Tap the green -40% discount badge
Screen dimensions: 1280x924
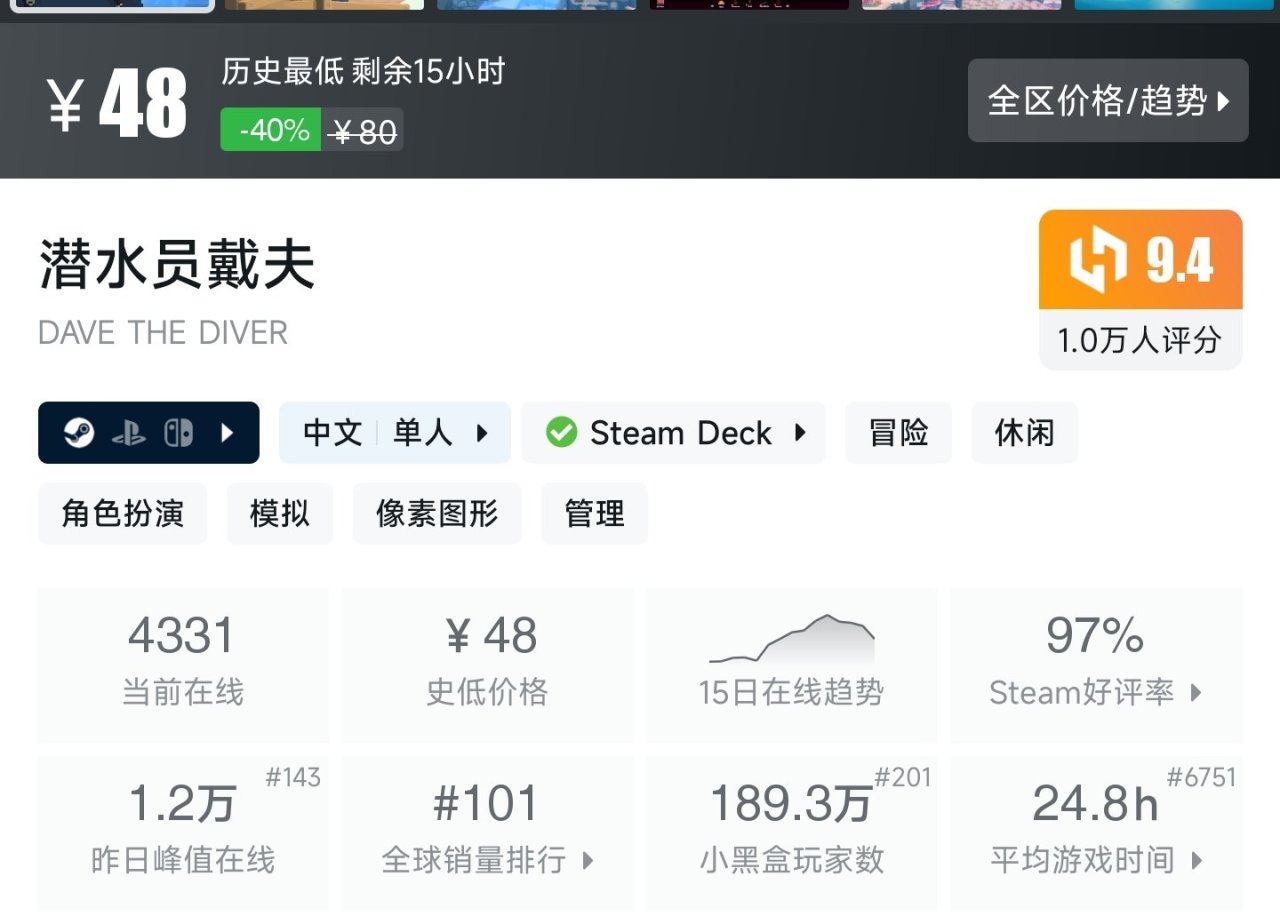[271, 130]
